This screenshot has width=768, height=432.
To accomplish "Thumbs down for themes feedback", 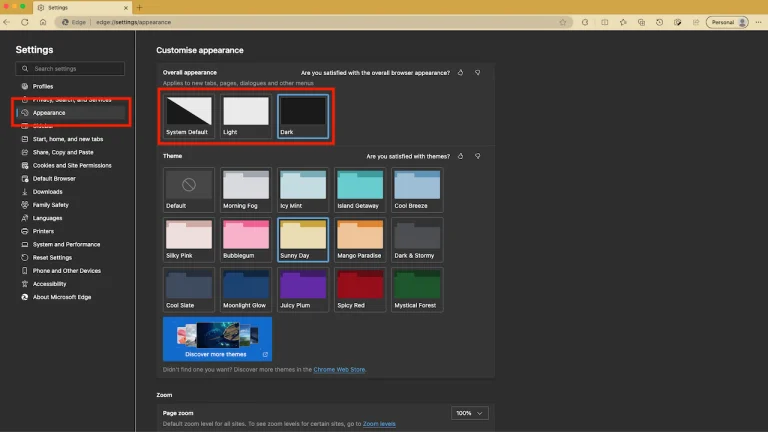I will (x=478, y=156).
